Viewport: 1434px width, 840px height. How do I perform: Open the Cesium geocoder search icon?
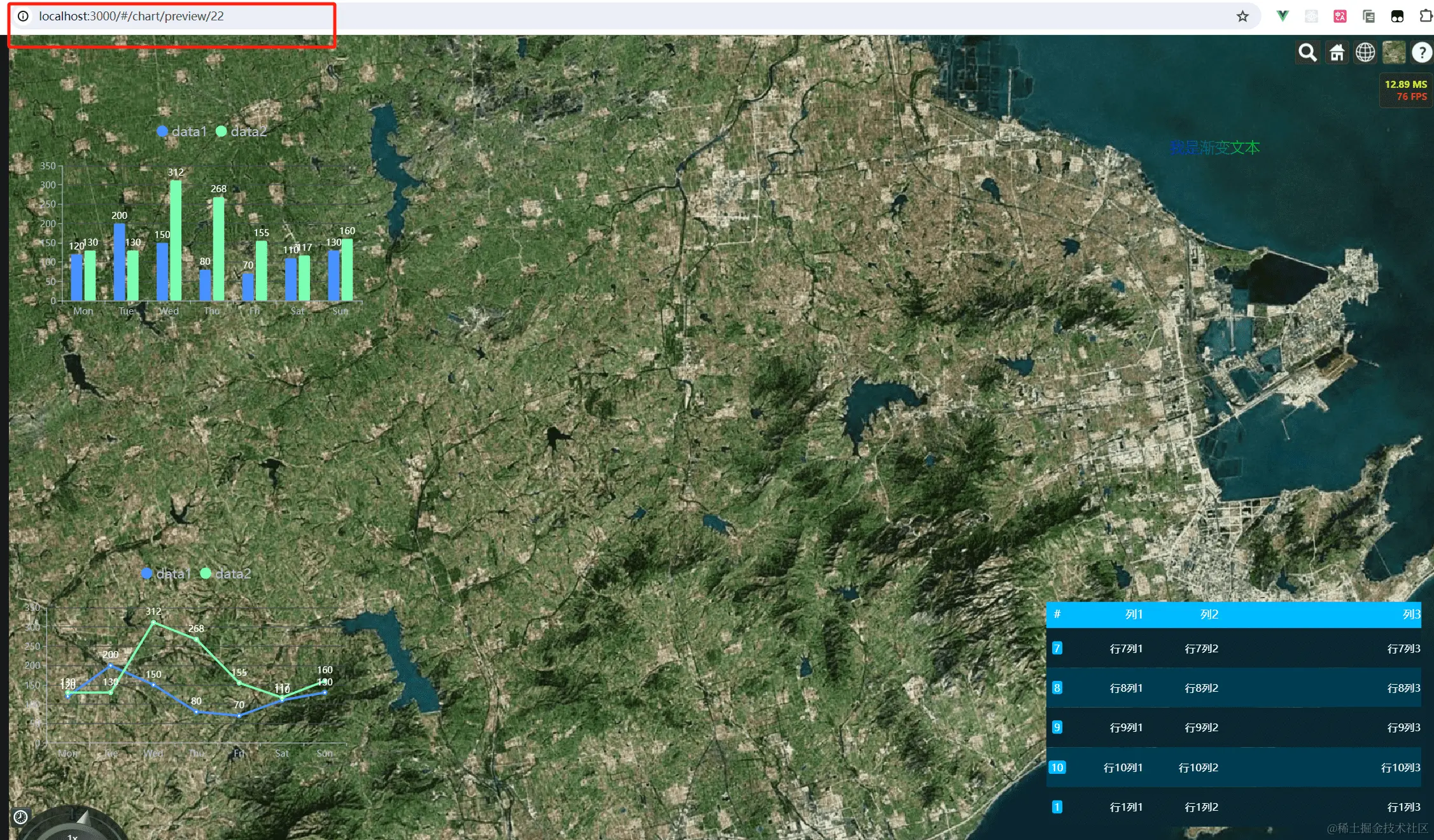pyautogui.click(x=1307, y=53)
